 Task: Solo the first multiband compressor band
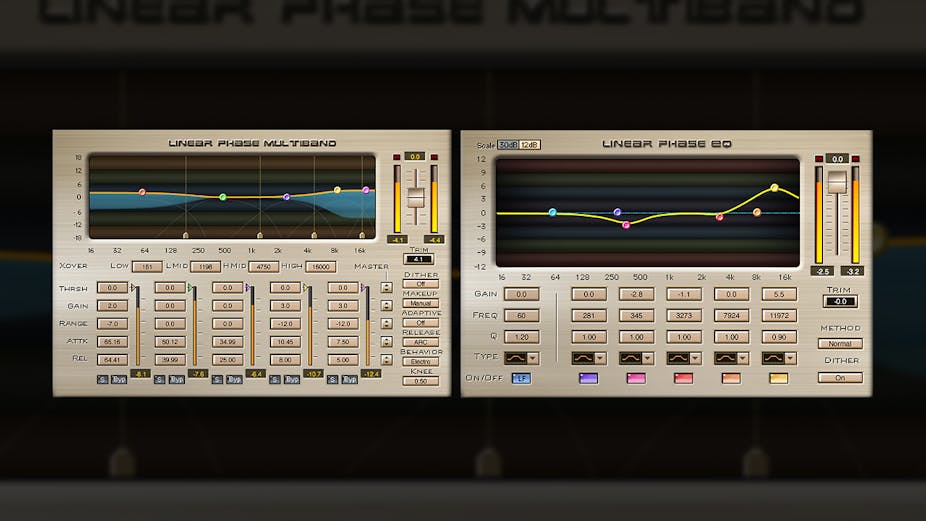pyautogui.click(x=102, y=379)
